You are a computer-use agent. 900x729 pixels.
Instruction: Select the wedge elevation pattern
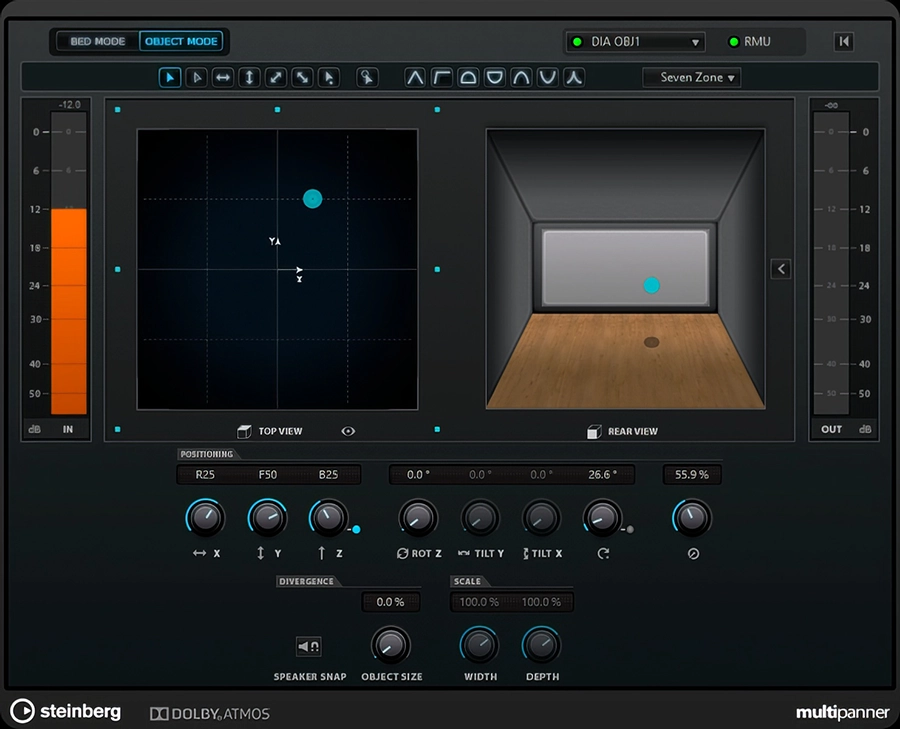(x=441, y=77)
